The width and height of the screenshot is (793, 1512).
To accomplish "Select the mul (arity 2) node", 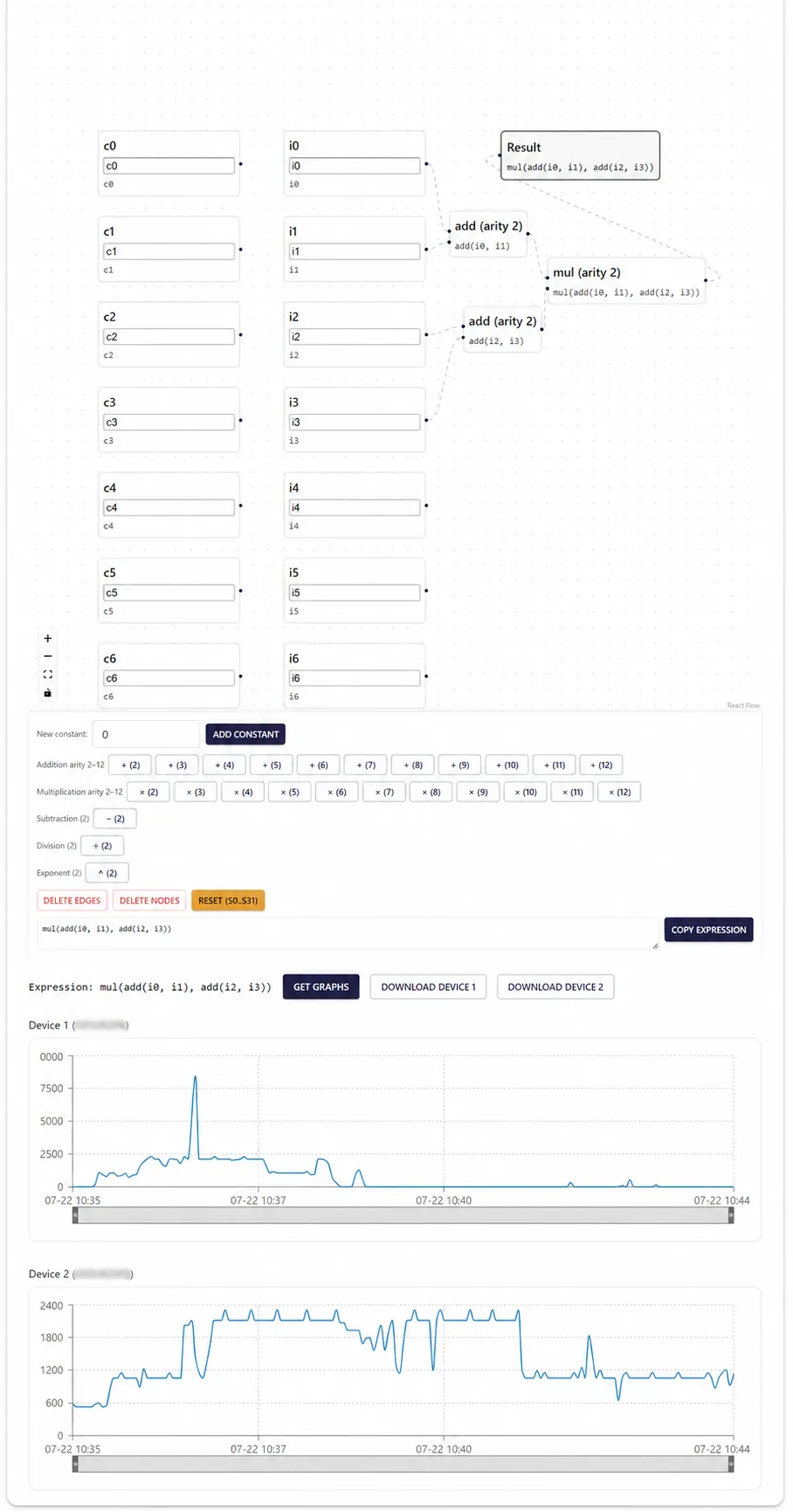I will point(626,280).
